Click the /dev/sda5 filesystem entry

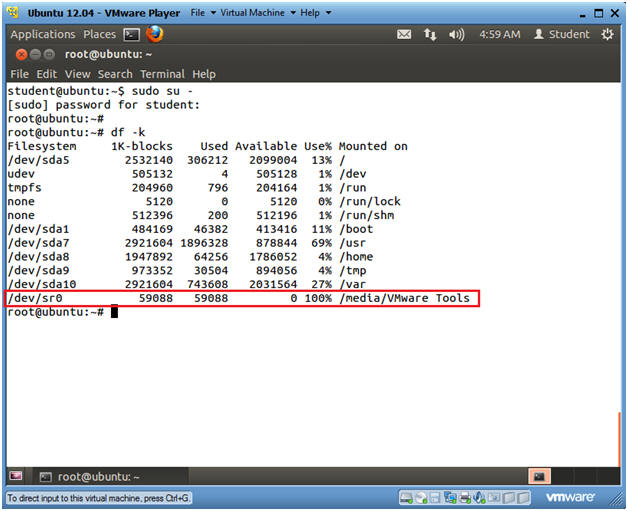38,160
